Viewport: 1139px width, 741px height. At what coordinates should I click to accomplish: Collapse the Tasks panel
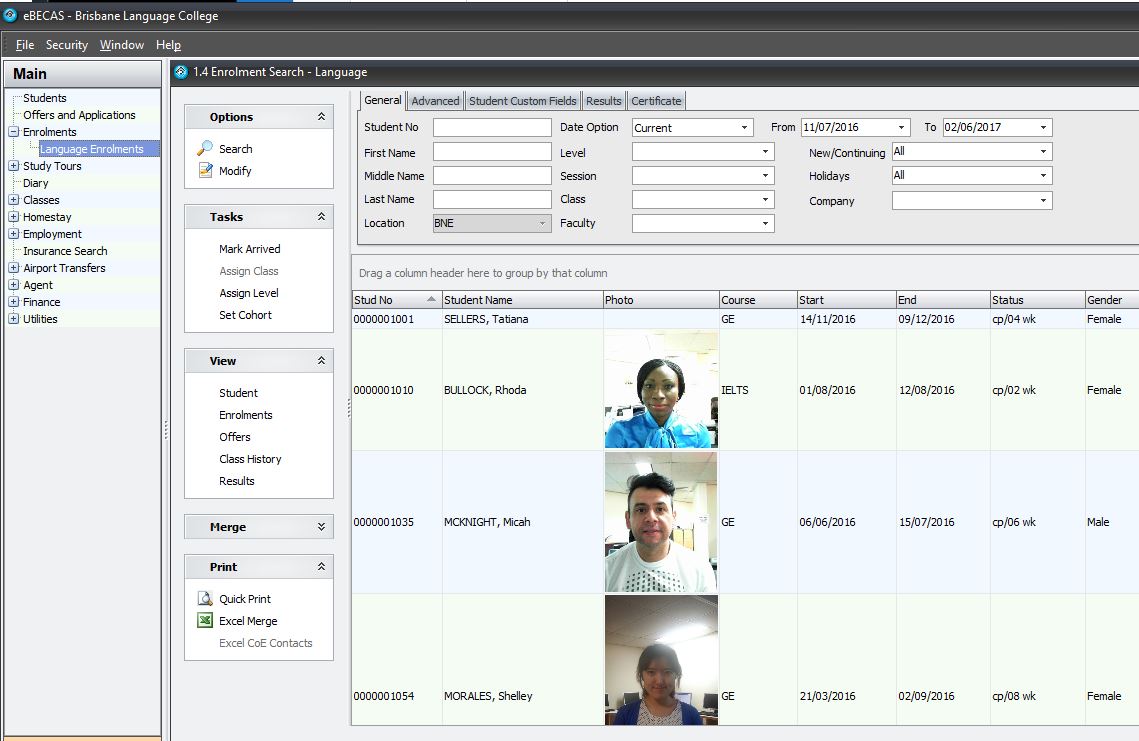pyautogui.click(x=321, y=216)
